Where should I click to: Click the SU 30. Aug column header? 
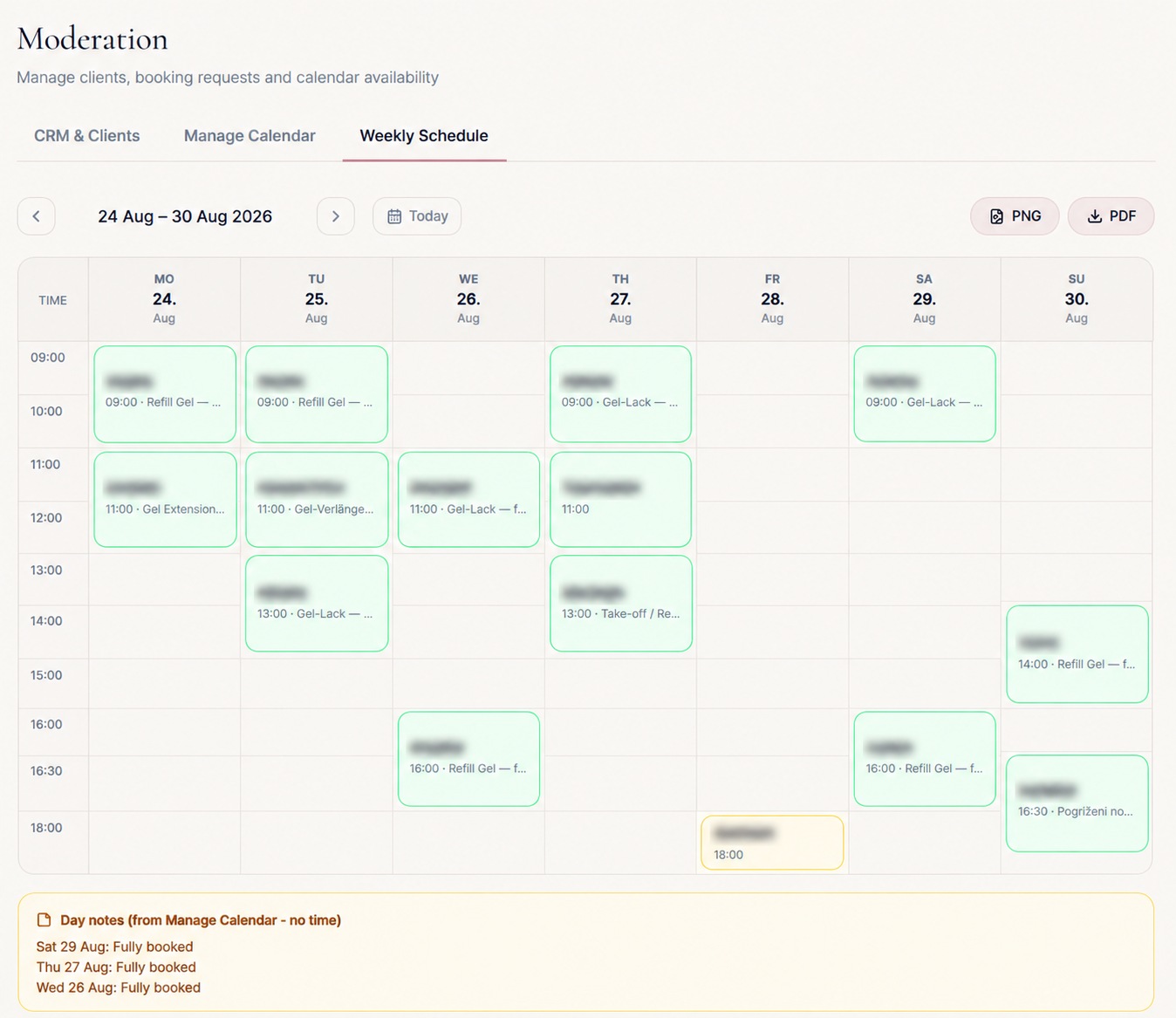click(1077, 299)
